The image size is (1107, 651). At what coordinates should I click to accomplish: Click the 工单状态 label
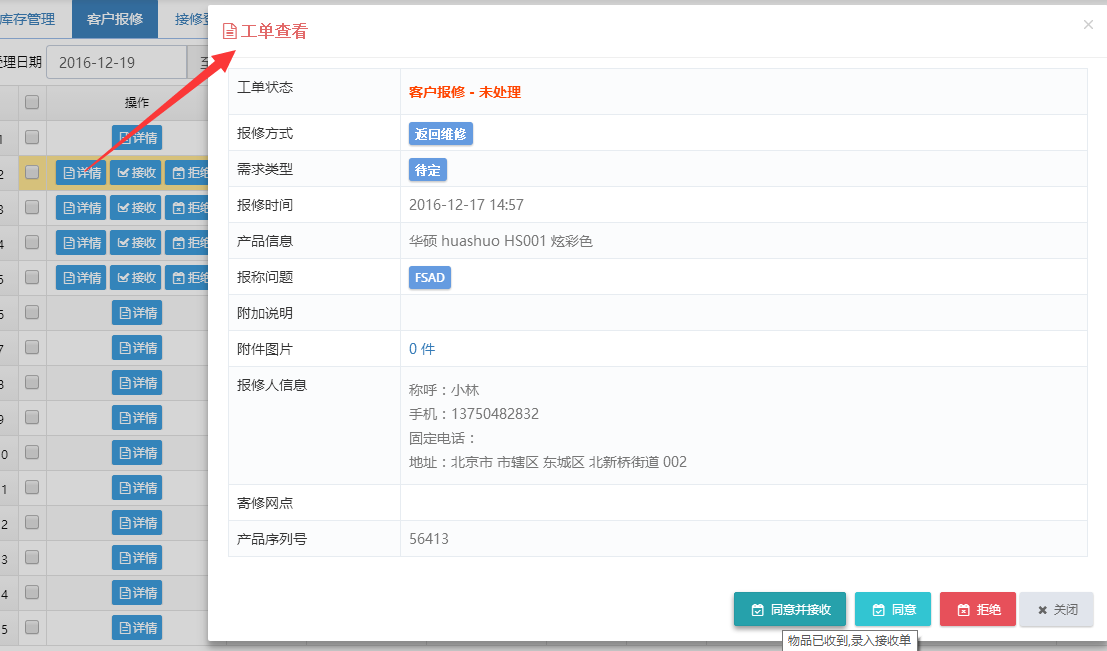[x=265, y=87]
